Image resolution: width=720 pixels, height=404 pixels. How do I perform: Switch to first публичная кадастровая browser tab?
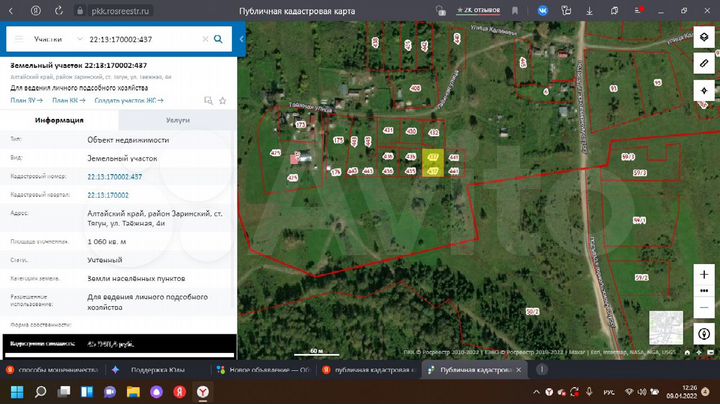(368, 370)
